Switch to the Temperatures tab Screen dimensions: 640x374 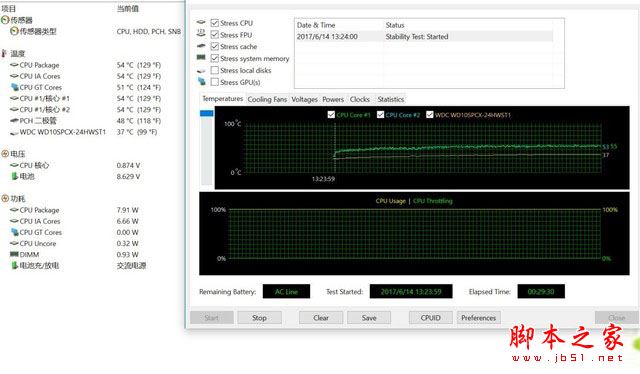(222, 99)
